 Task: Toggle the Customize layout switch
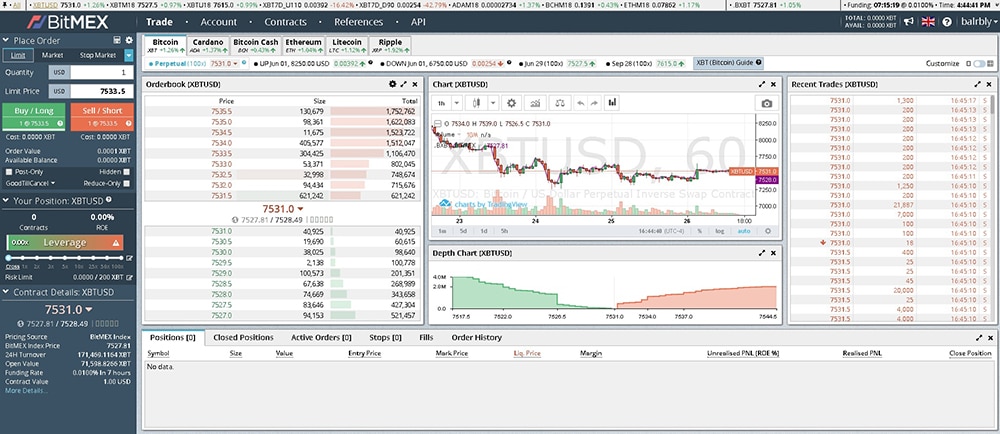(976, 63)
